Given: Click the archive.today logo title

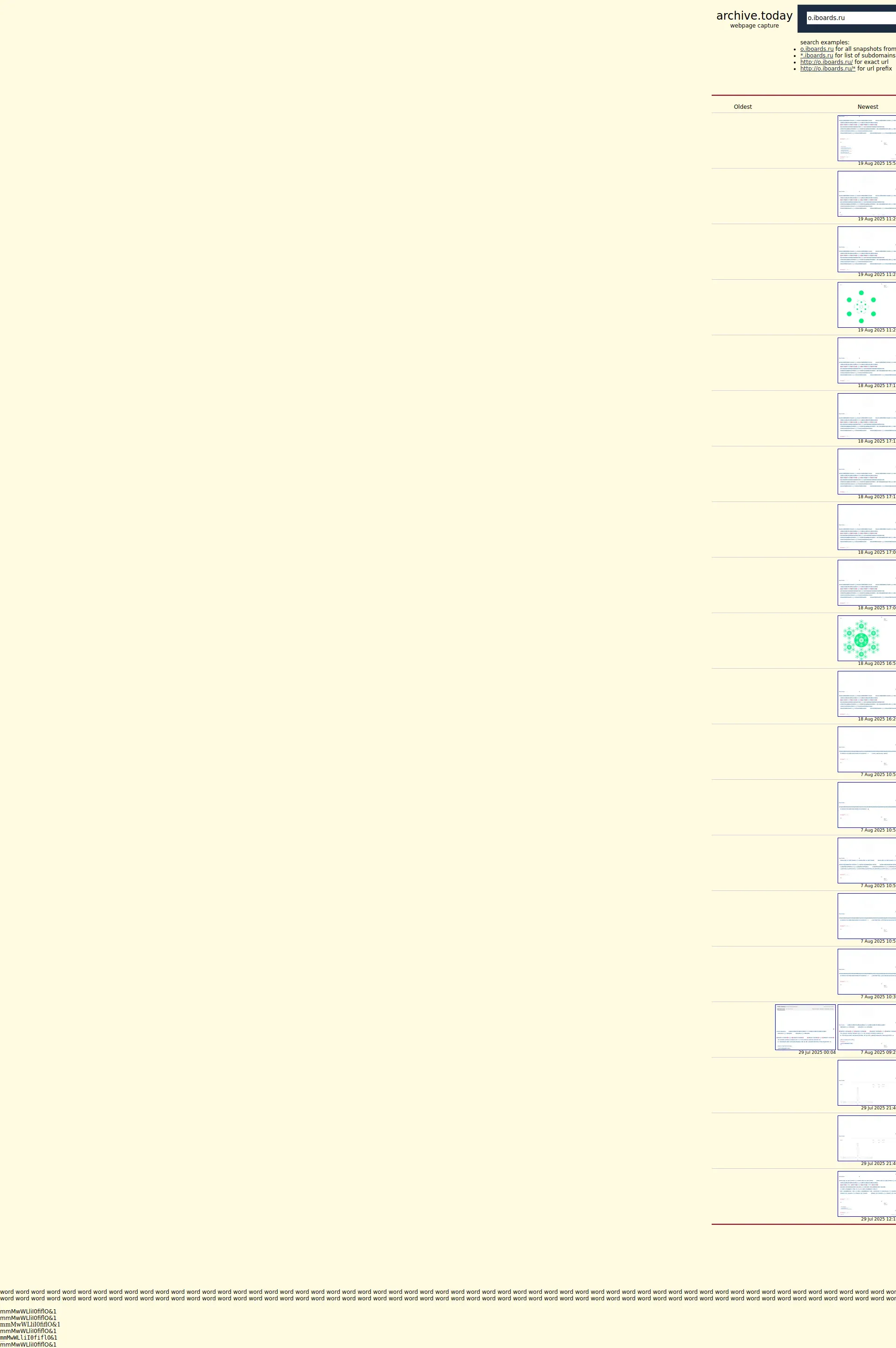Looking at the screenshot, I should 754,16.
